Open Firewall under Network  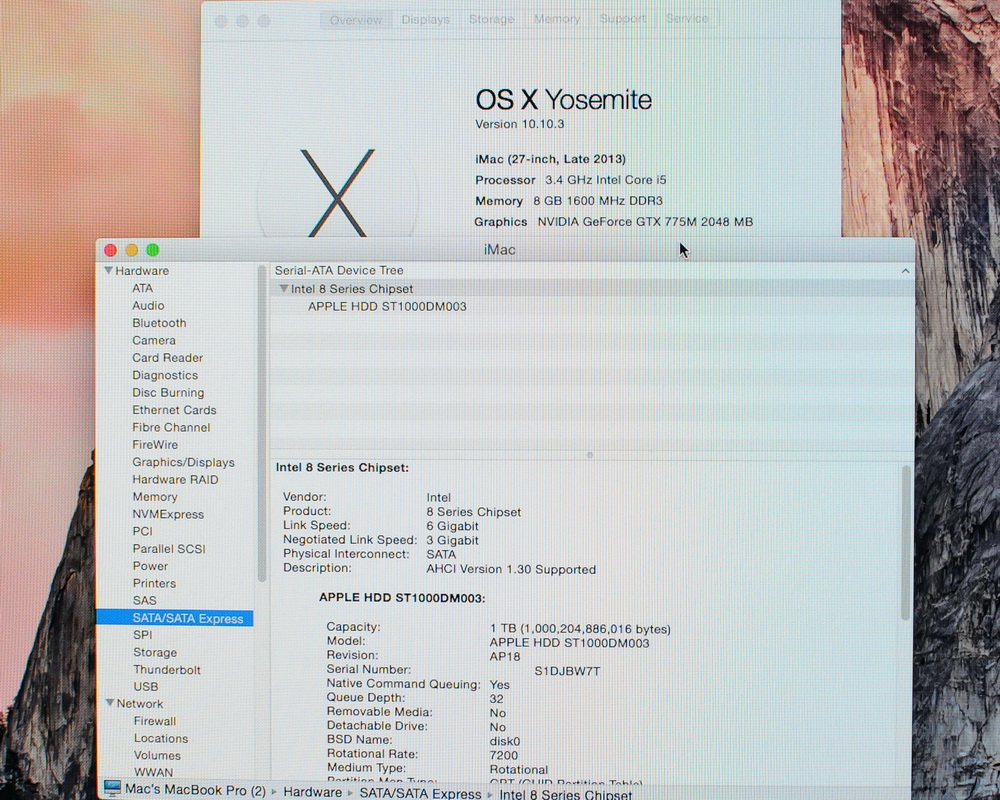pyautogui.click(x=154, y=721)
